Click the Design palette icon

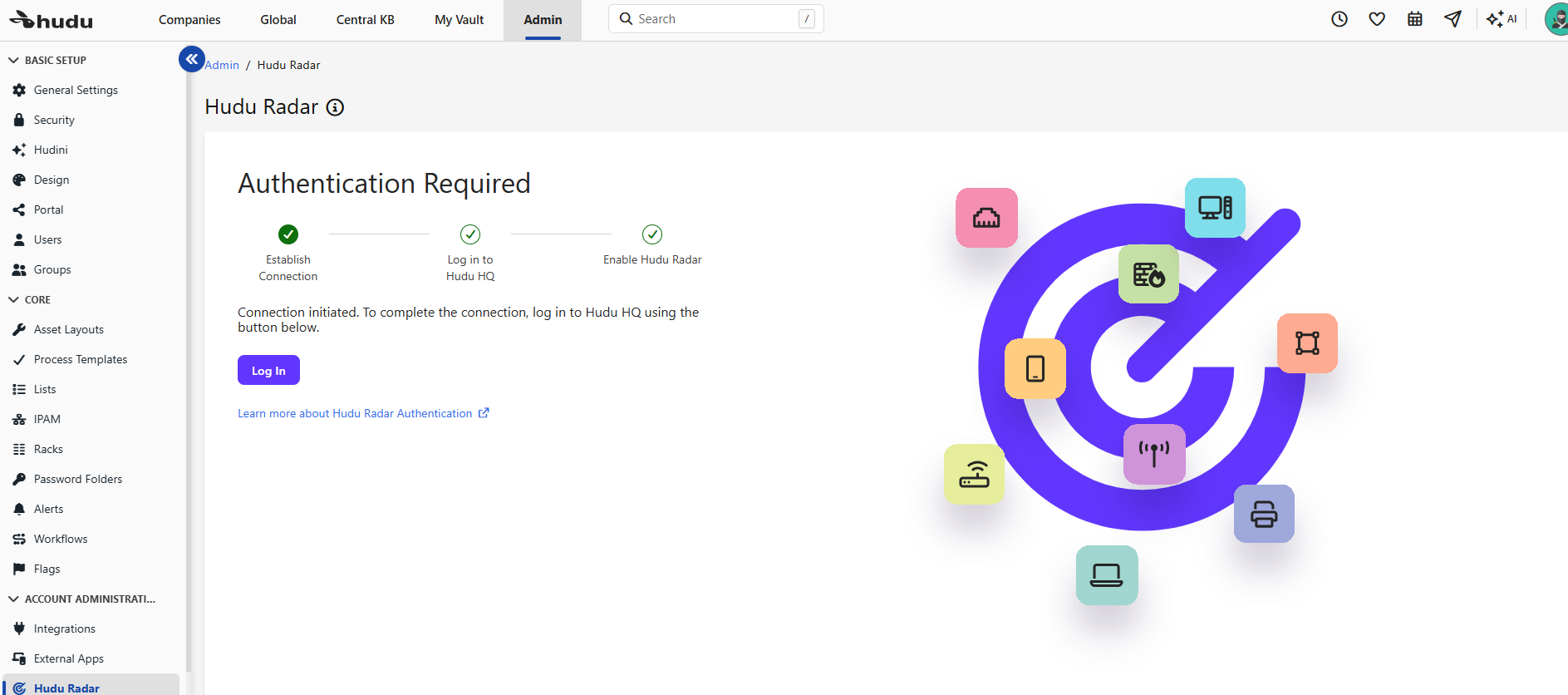pyautogui.click(x=19, y=180)
